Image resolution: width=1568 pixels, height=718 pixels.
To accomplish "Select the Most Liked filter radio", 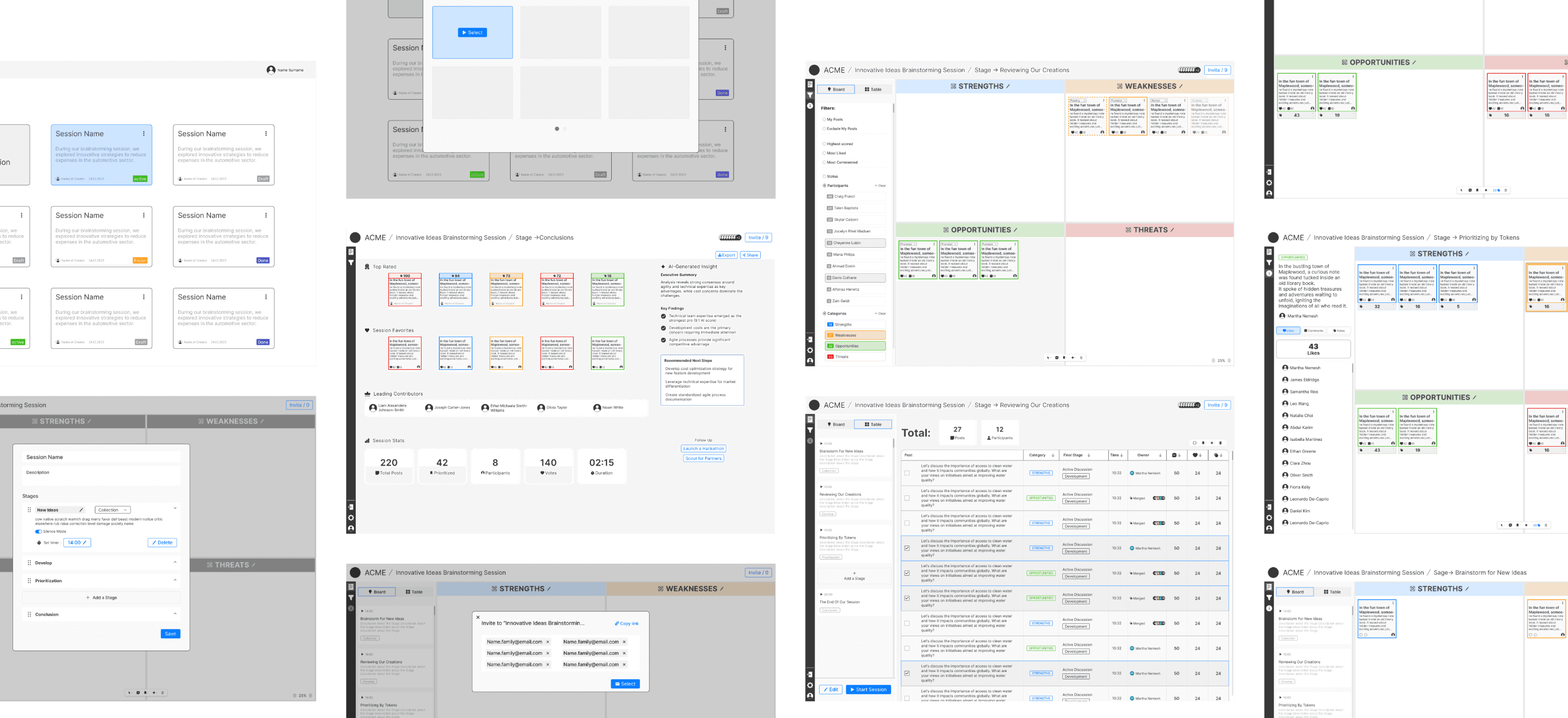I will pos(824,153).
